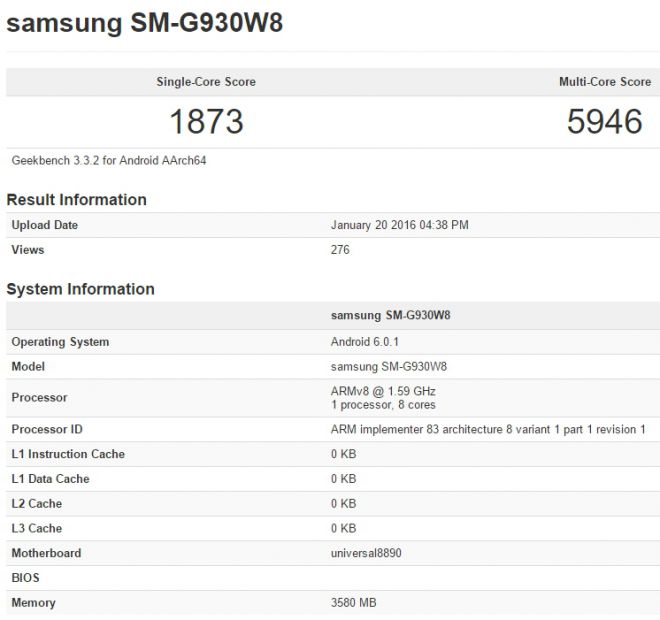The image size is (660, 620).
Task: Click the System Information heading
Action: (80, 289)
